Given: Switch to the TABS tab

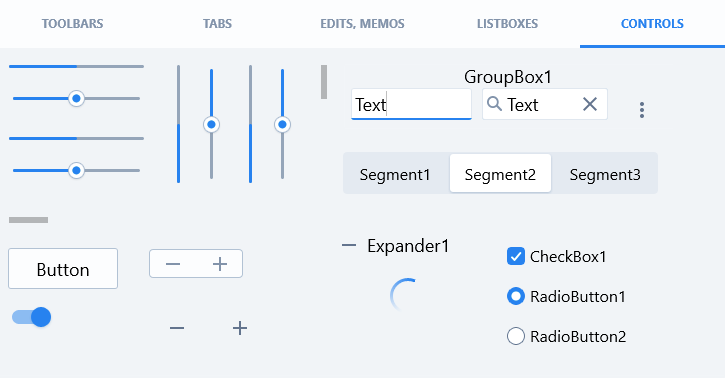Looking at the screenshot, I should pos(217,24).
